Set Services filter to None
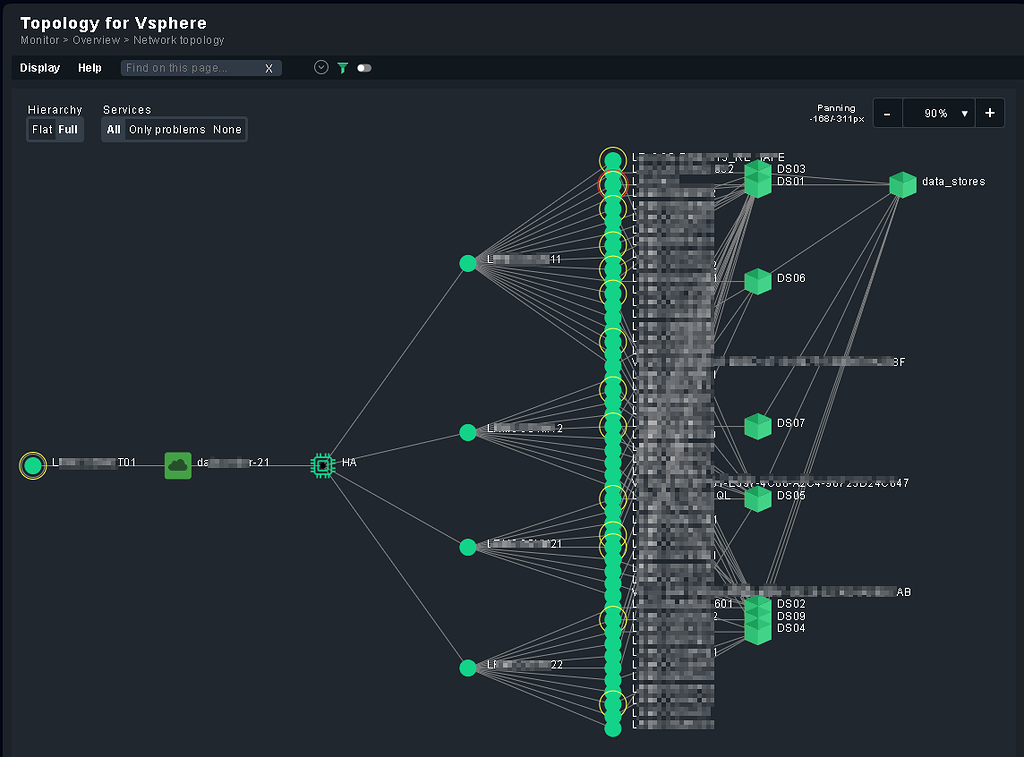Image resolution: width=1024 pixels, height=757 pixels. coord(227,129)
